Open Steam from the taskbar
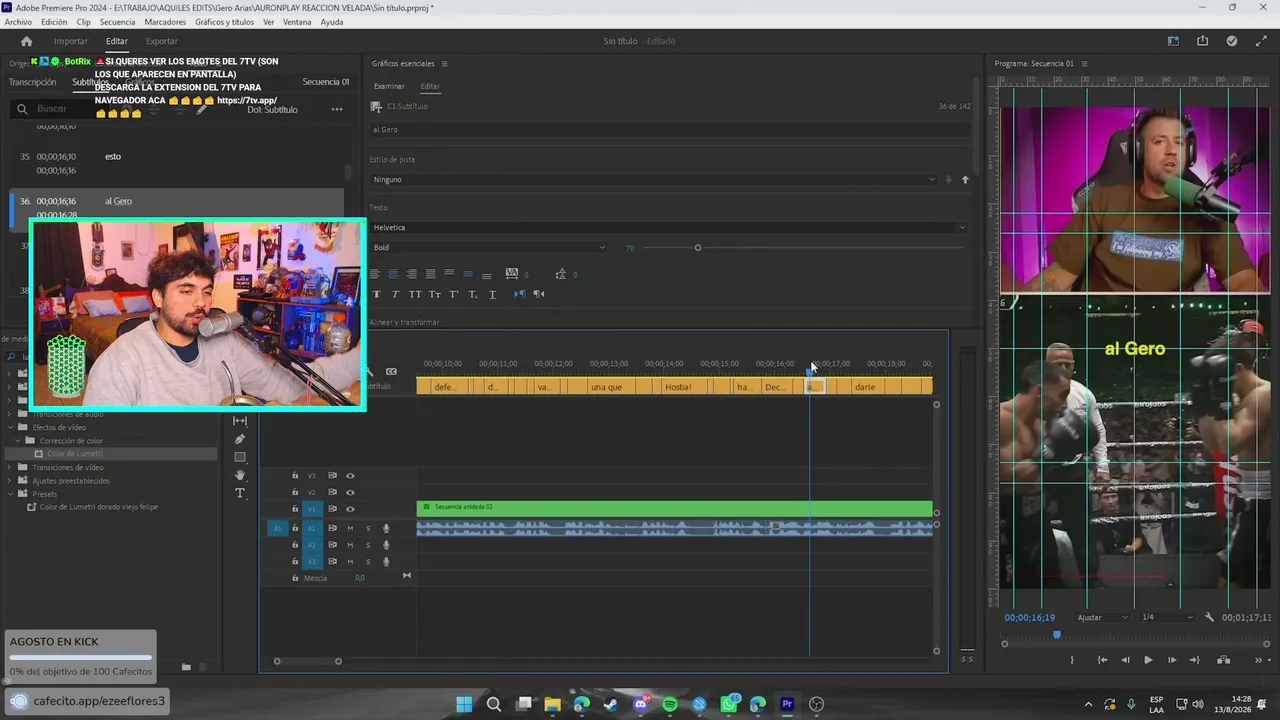Screen dimensions: 1280x720 pos(611,704)
